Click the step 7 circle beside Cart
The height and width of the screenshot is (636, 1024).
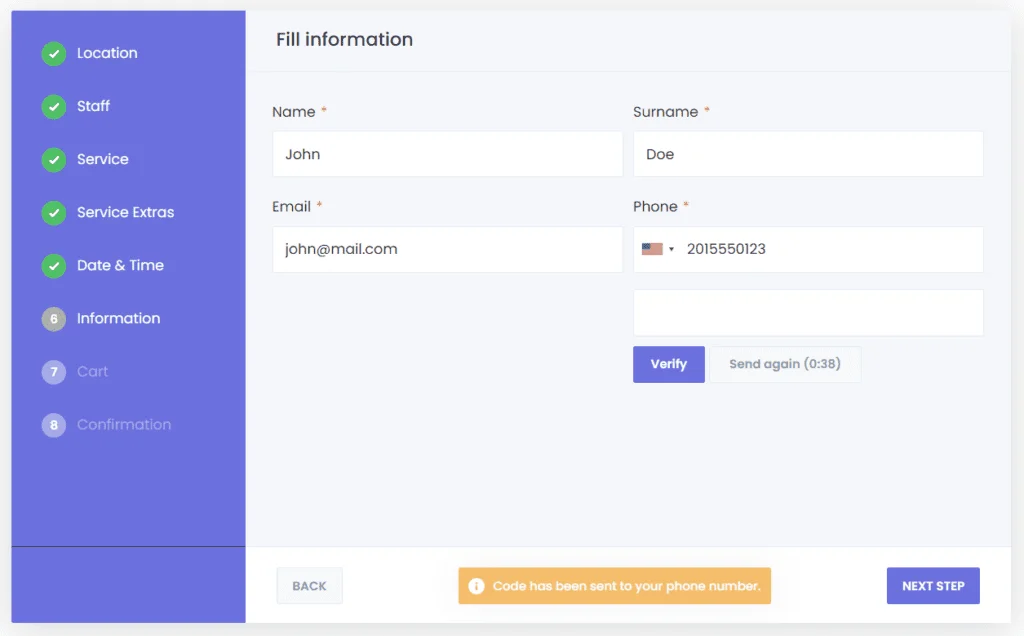(54, 372)
